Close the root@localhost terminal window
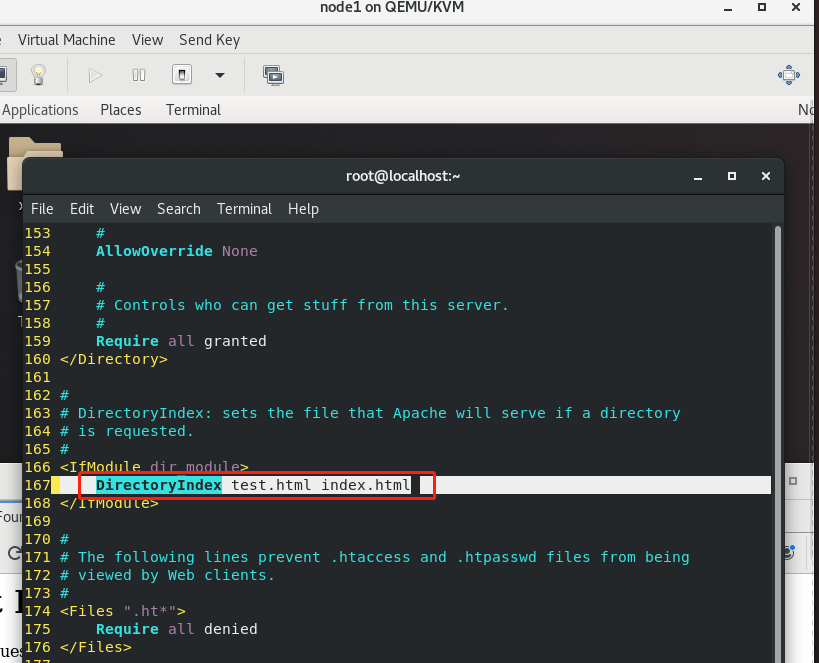Screen dimensions: 819x663 766,176
